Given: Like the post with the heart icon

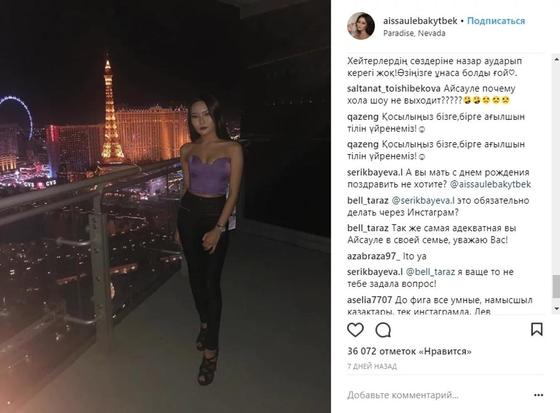Looking at the screenshot, I should [x=355, y=330].
